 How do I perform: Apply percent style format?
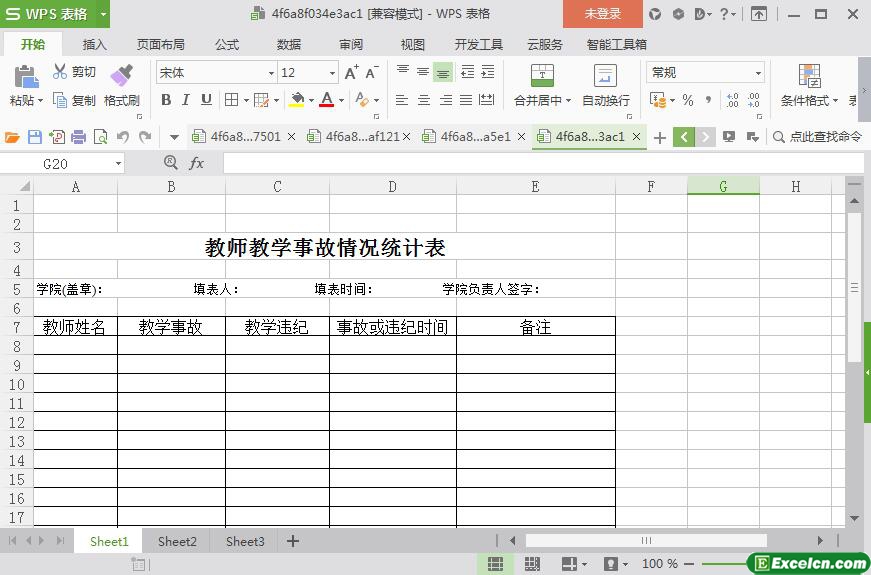tap(688, 100)
